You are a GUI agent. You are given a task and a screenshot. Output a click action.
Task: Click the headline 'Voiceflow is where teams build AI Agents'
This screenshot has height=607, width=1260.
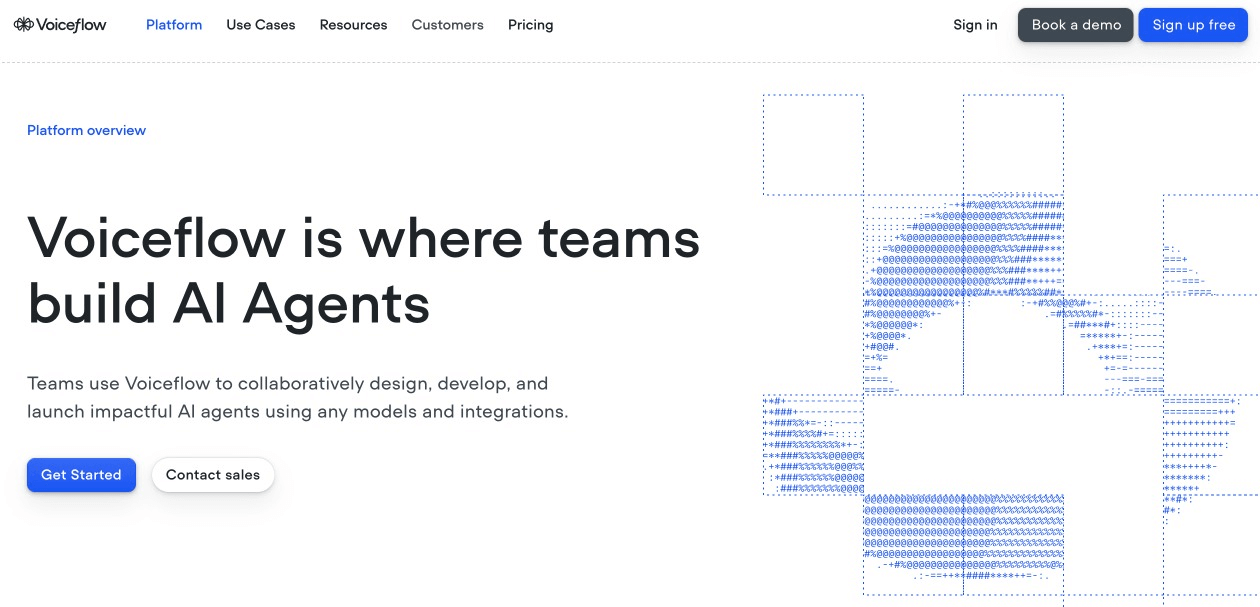tap(364, 270)
